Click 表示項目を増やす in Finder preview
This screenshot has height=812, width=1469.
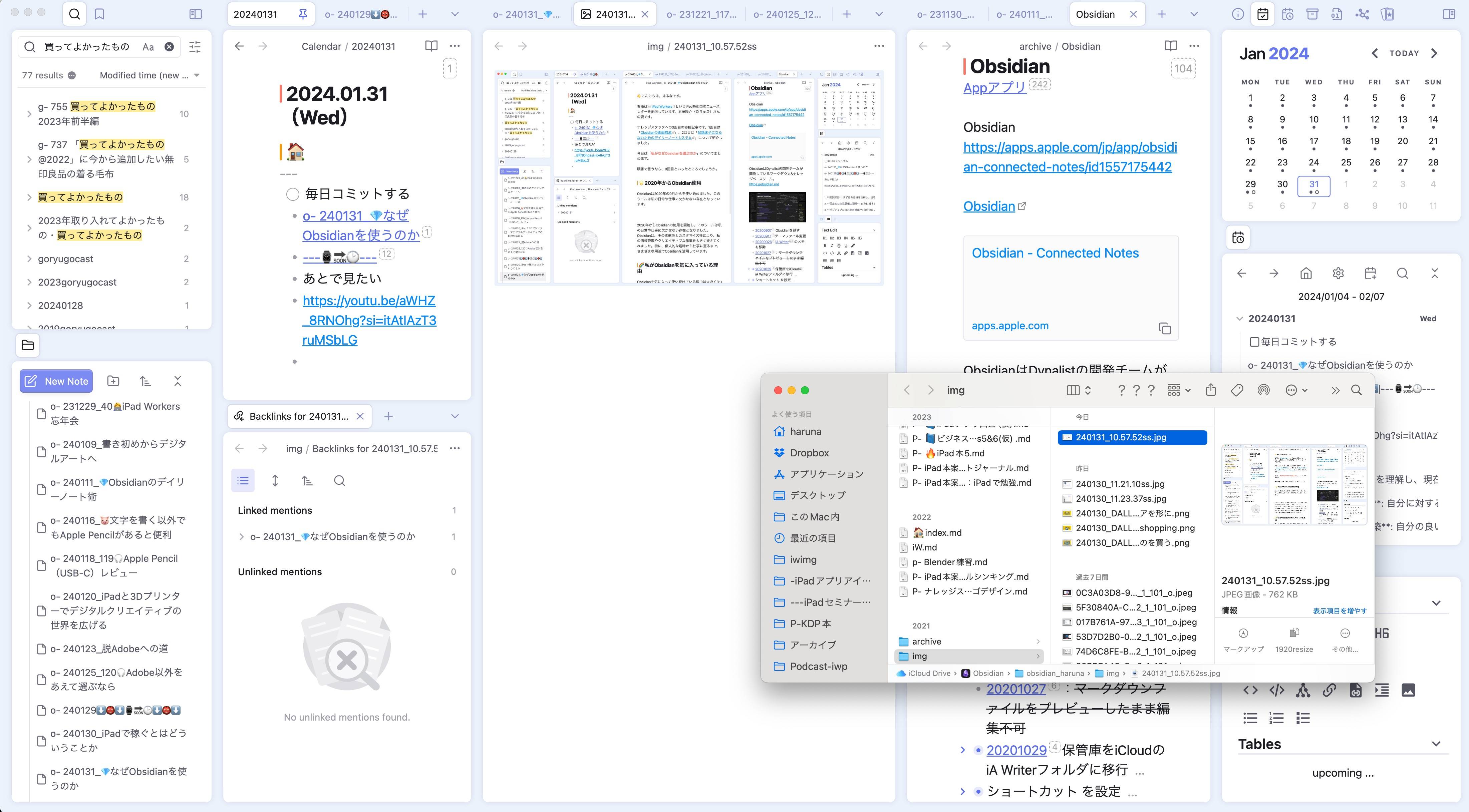click(1340, 611)
